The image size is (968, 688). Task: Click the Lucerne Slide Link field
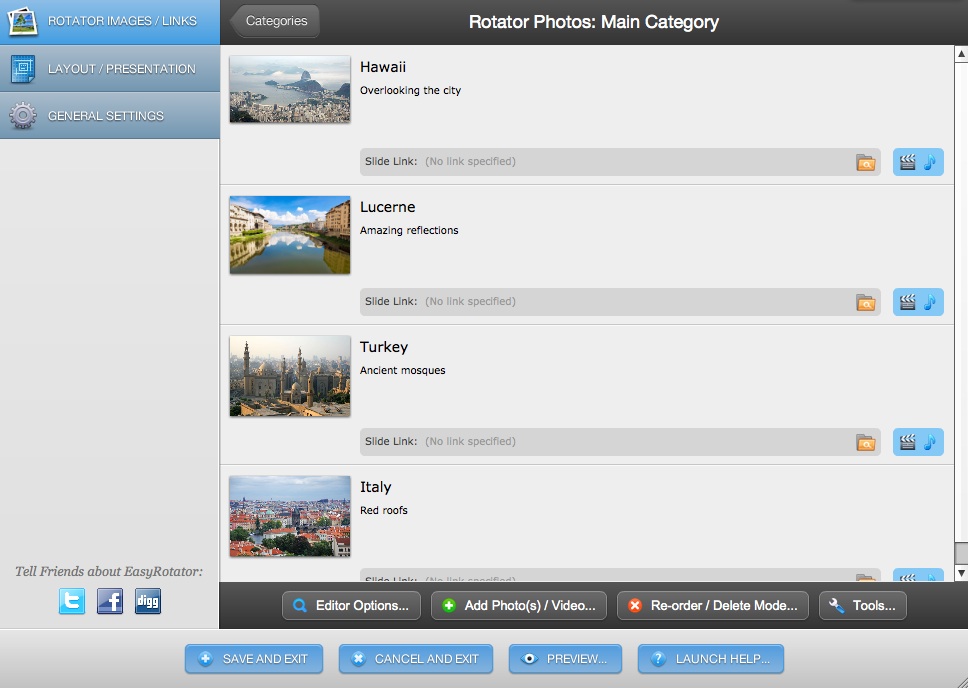click(x=620, y=302)
